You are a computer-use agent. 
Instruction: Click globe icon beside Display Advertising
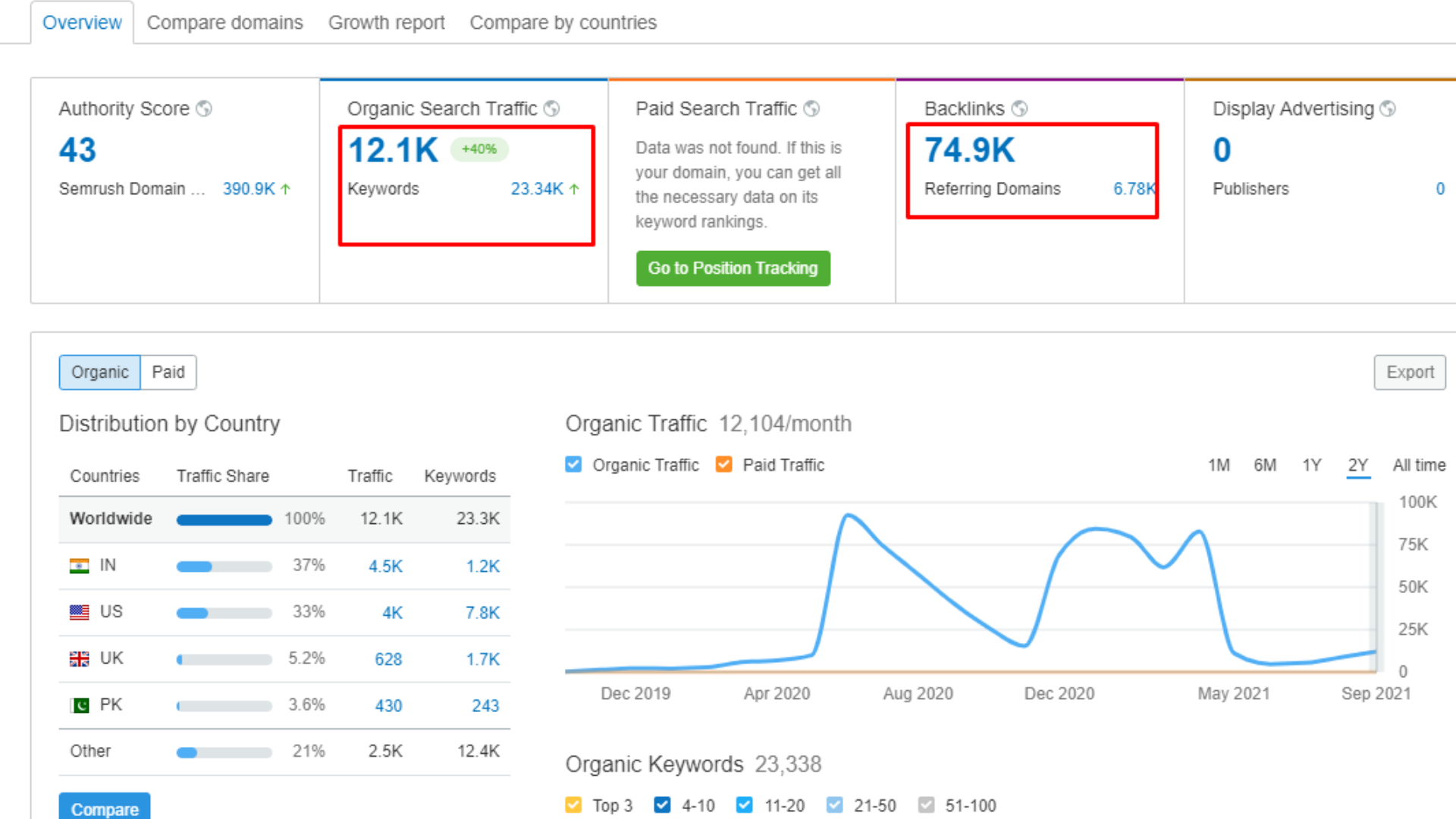pos(1388,109)
